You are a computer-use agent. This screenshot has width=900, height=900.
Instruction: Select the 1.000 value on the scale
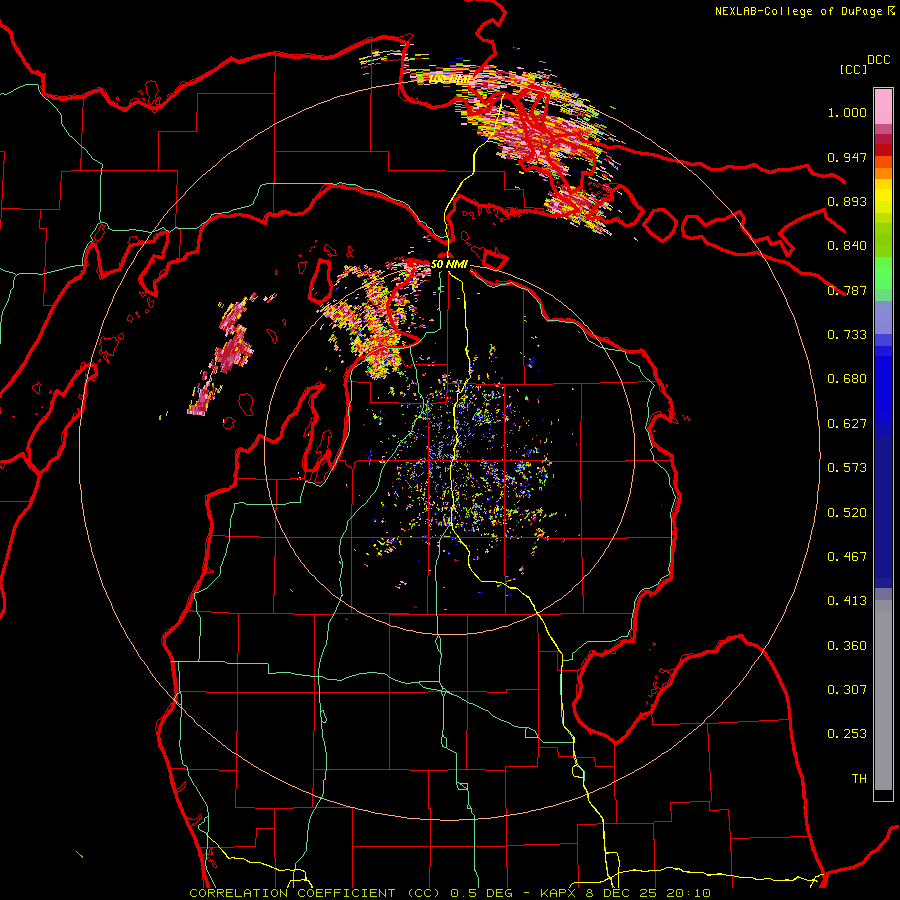click(847, 112)
